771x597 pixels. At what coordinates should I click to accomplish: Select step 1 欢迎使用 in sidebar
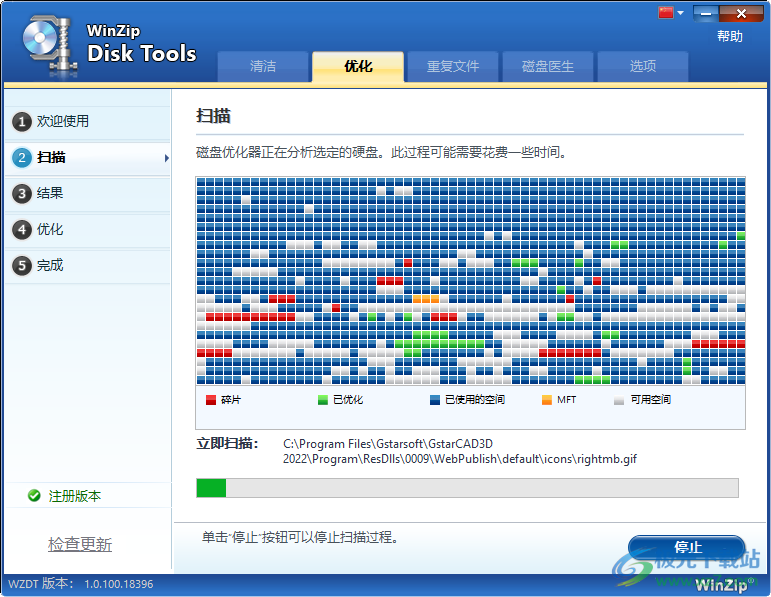click(88, 121)
